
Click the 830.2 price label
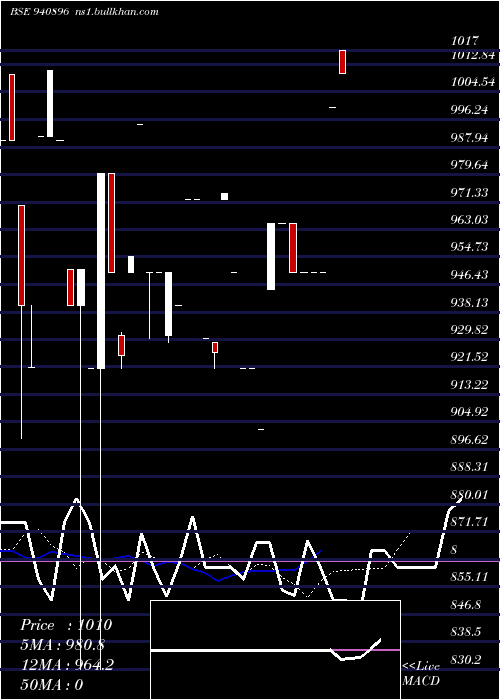(466, 659)
